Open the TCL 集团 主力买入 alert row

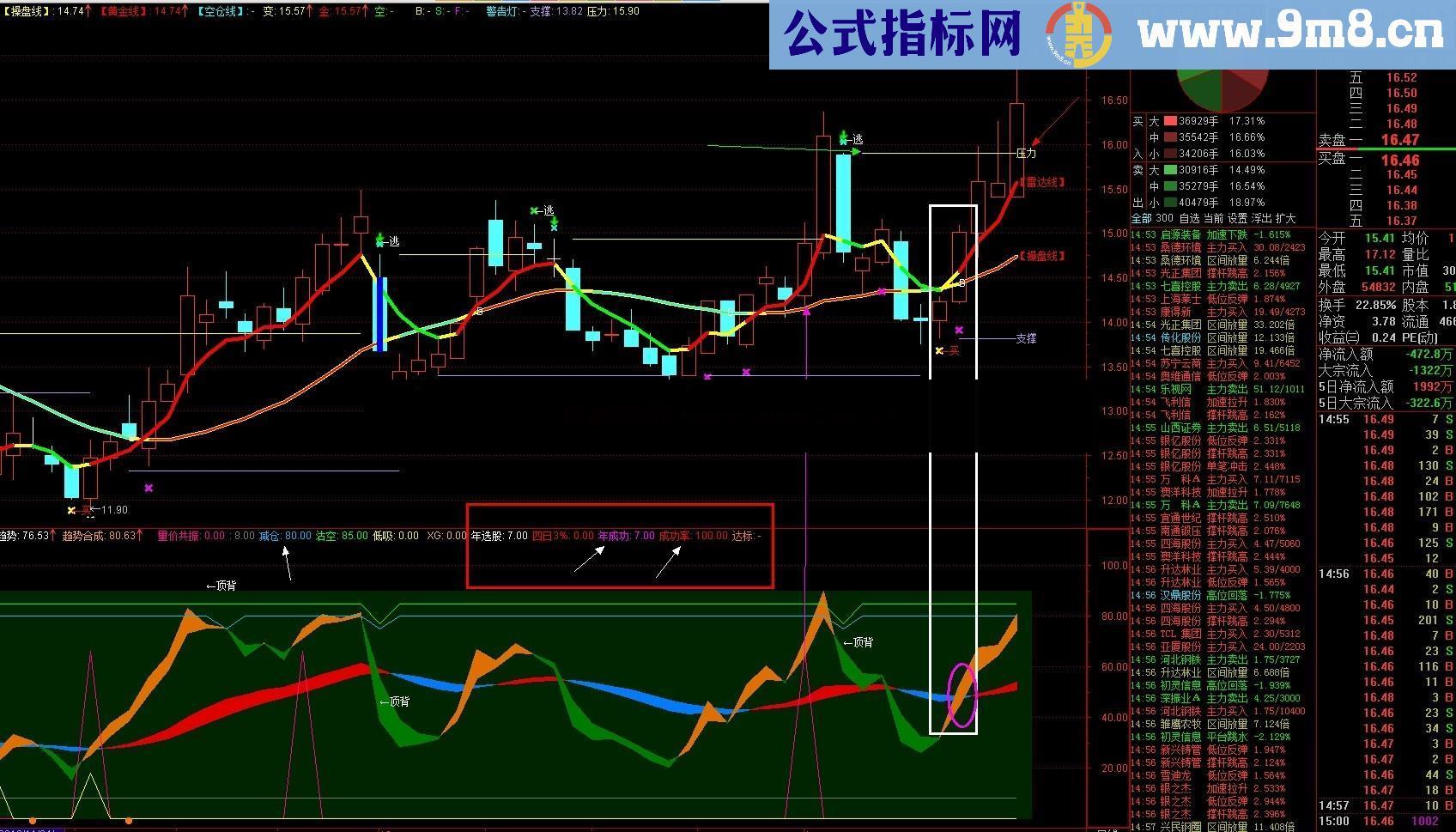coord(1222,634)
